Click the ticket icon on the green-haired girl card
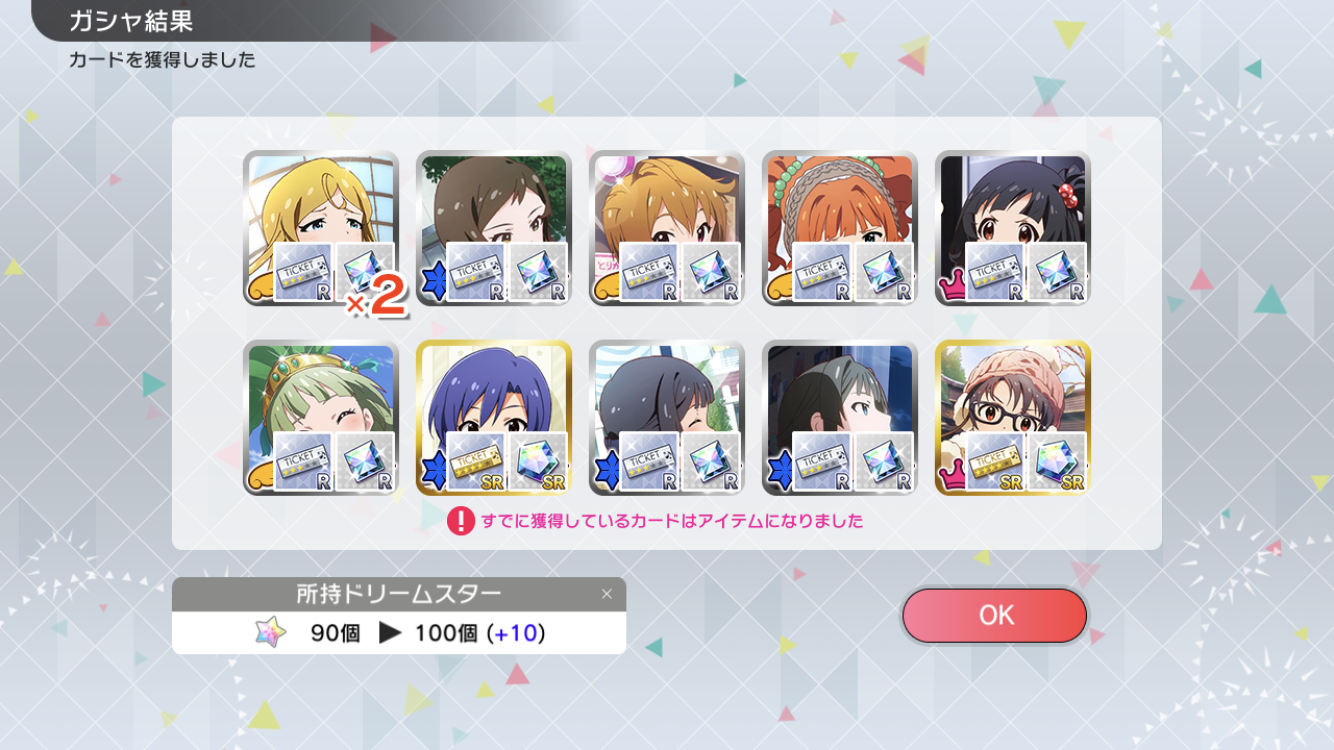 coord(304,461)
